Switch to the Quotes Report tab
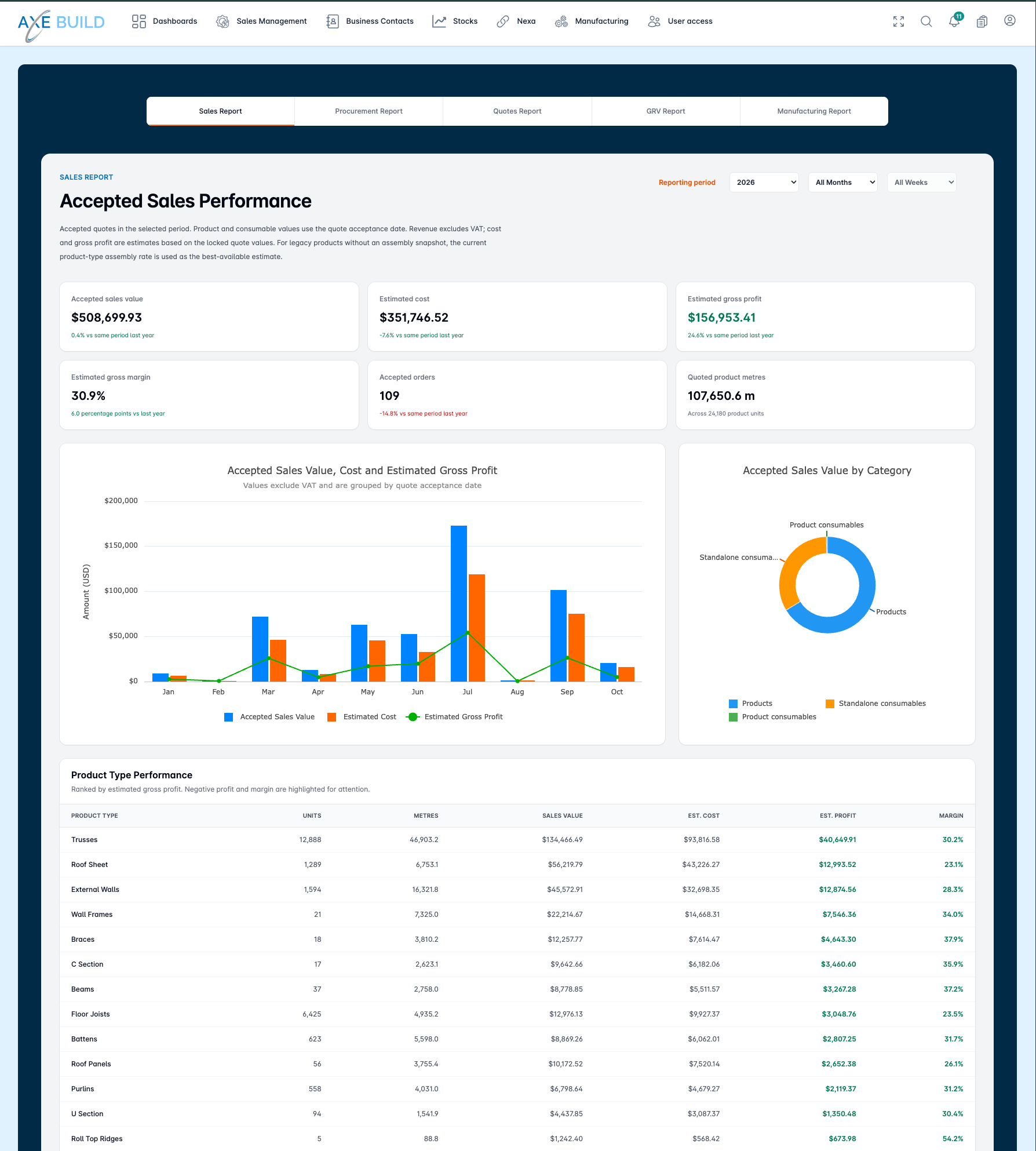This screenshot has width=1036, height=1151. [517, 111]
